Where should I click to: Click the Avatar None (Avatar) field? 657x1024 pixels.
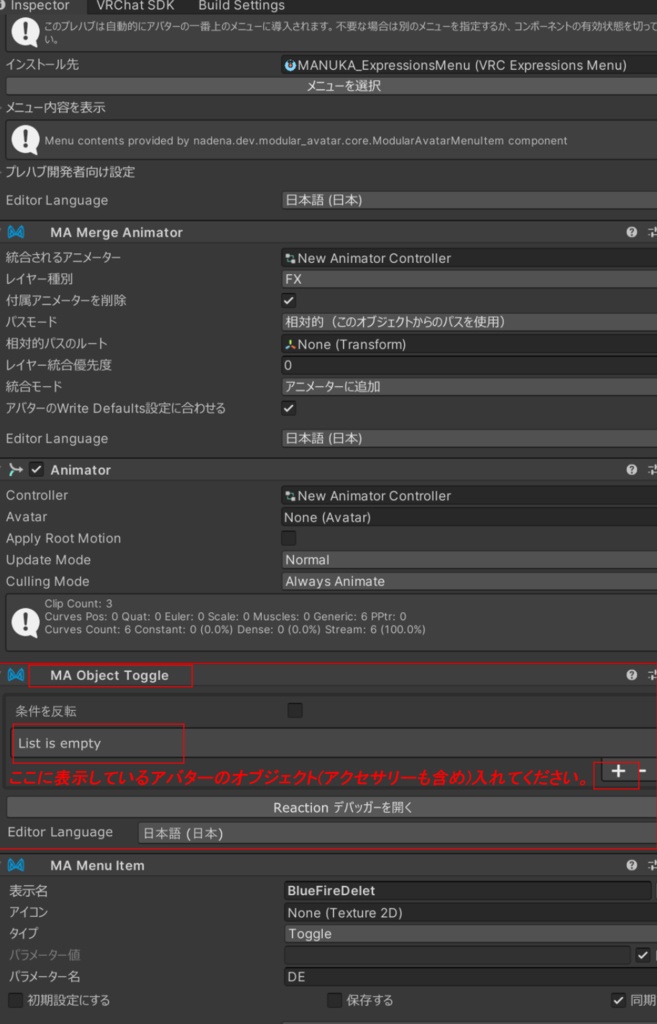coord(469,517)
